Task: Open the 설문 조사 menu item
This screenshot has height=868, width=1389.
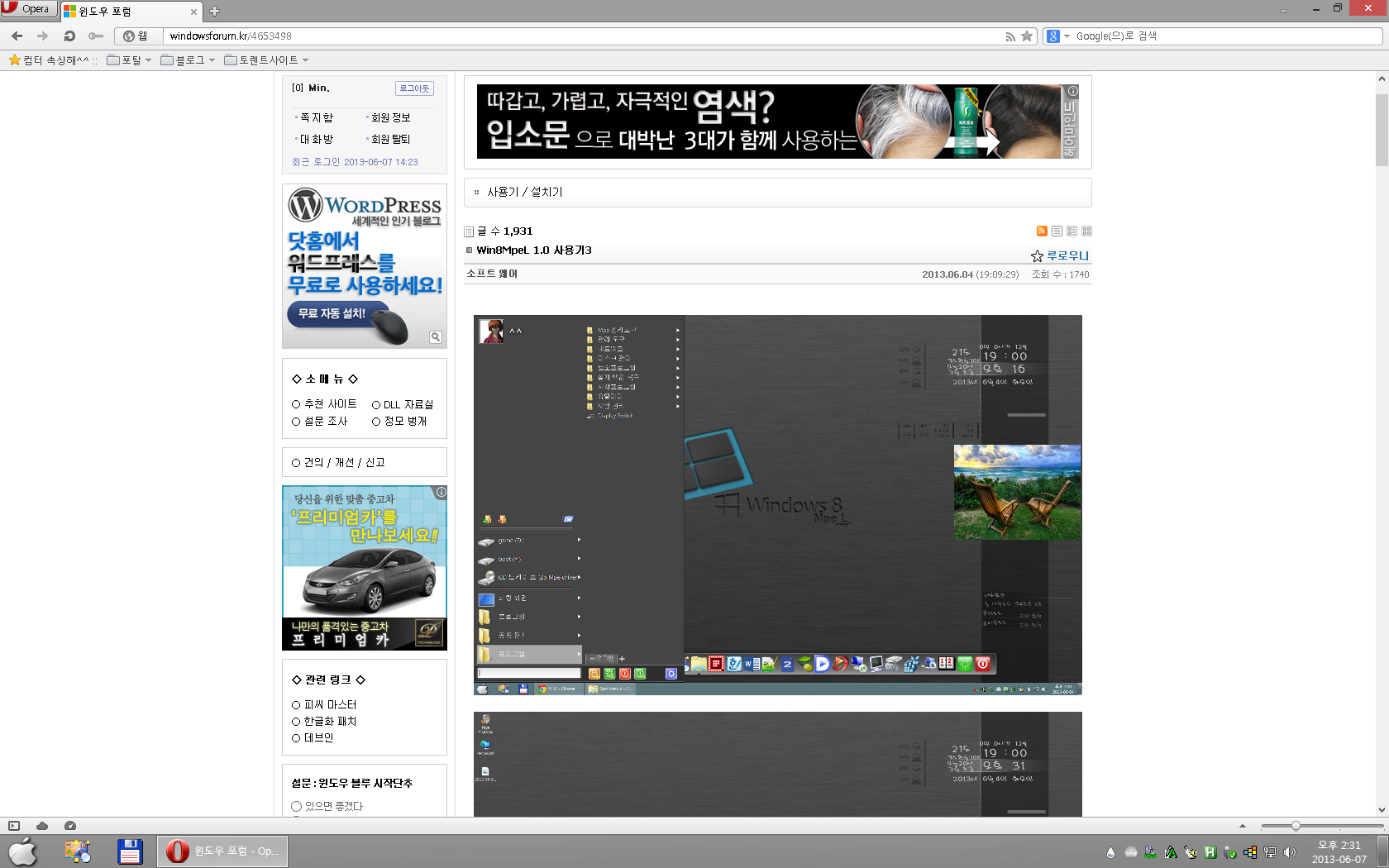Action: [326, 421]
